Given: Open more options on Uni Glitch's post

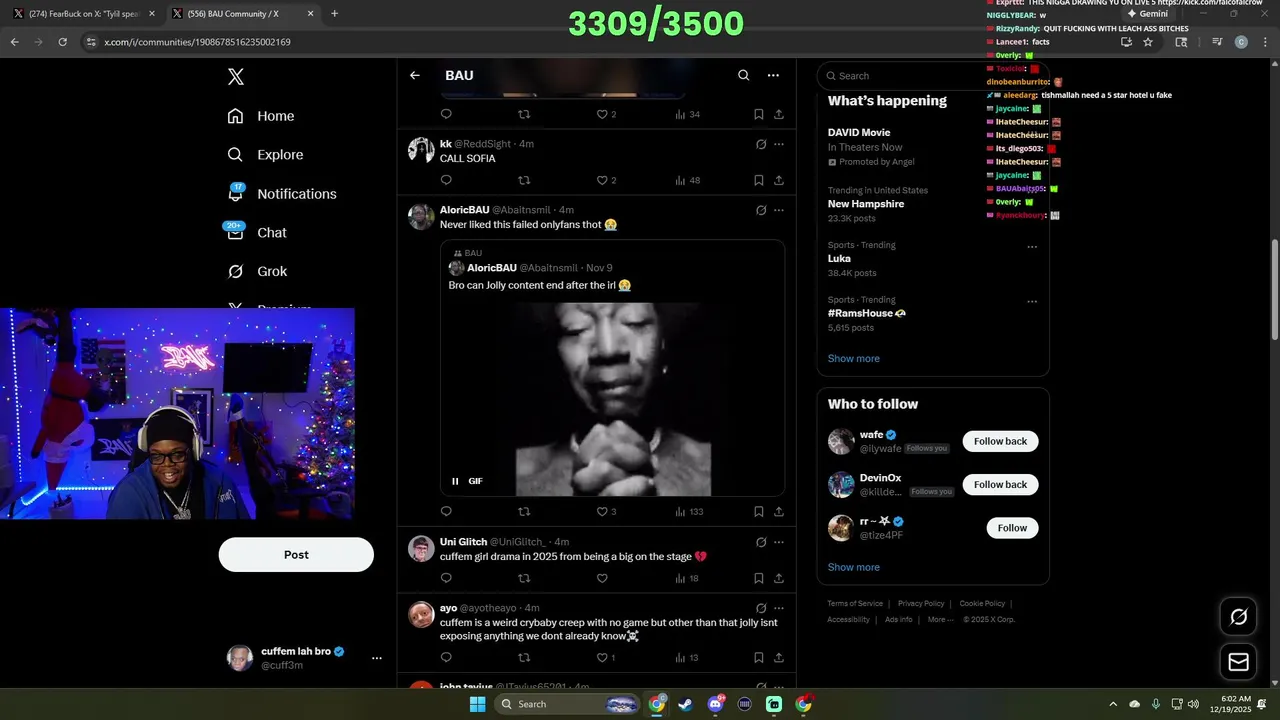Looking at the screenshot, I should pyautogui.click(x=779, y=542).
